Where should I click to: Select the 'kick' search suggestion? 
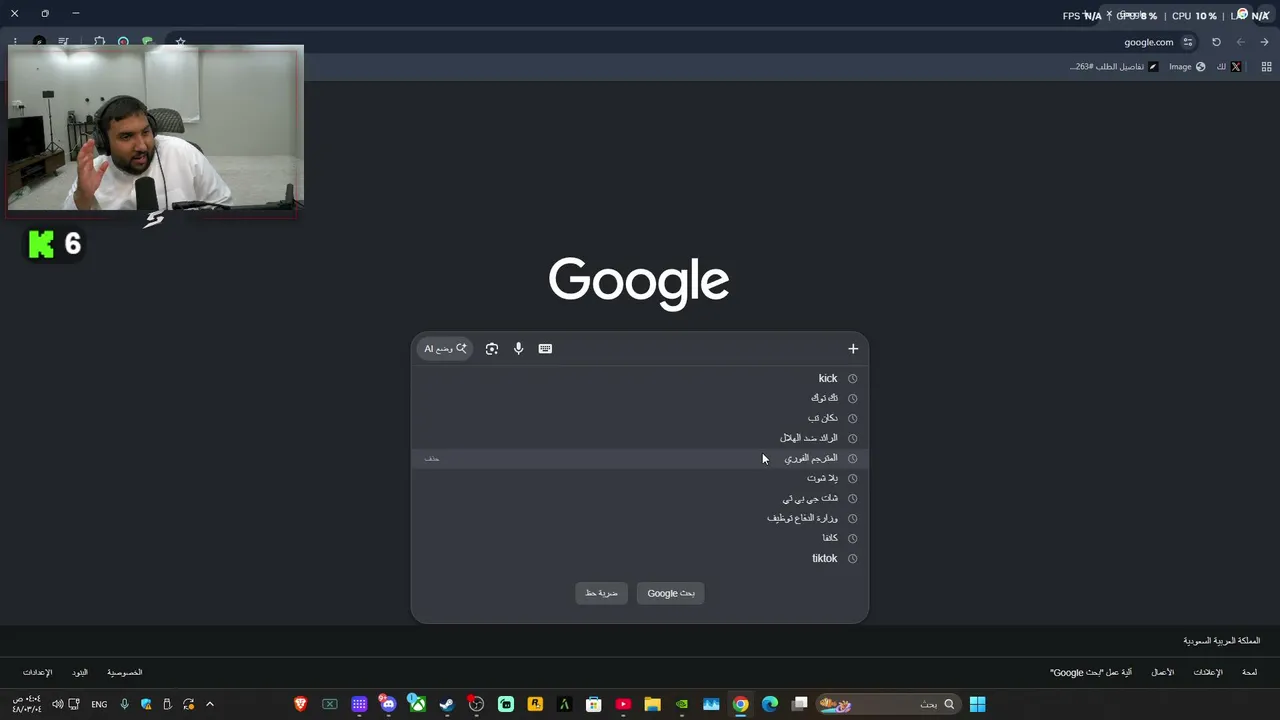point(640,378)
